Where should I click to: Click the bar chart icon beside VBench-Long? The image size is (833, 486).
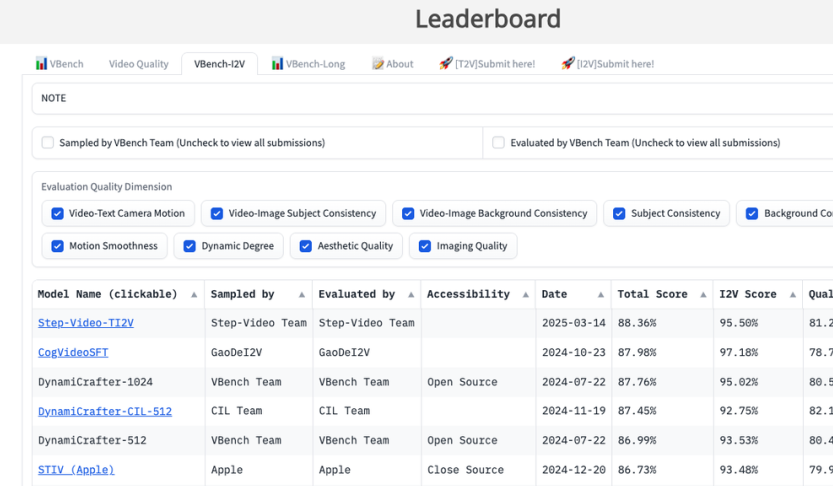[277, 64]
